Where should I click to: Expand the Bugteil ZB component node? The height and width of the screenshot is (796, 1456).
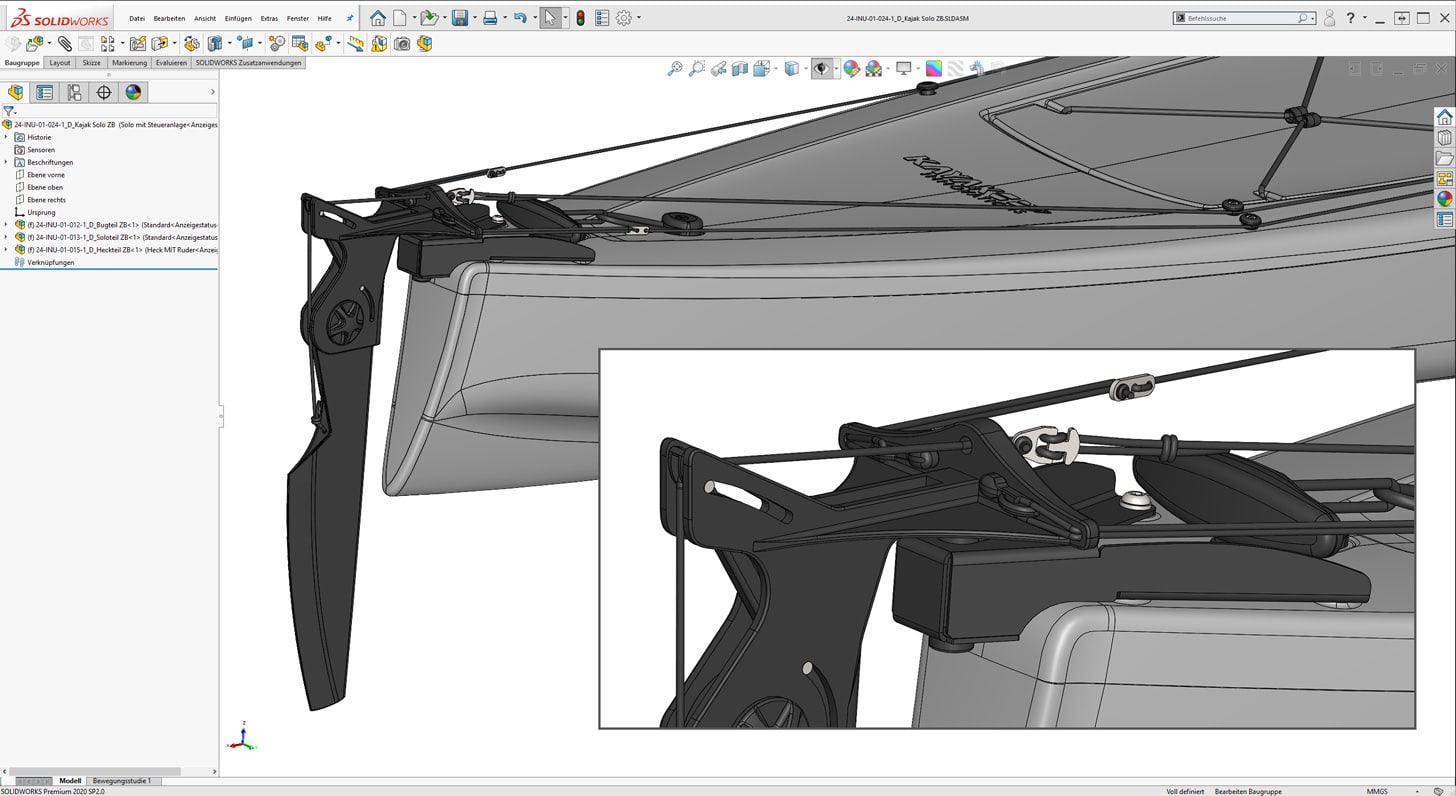6,225
